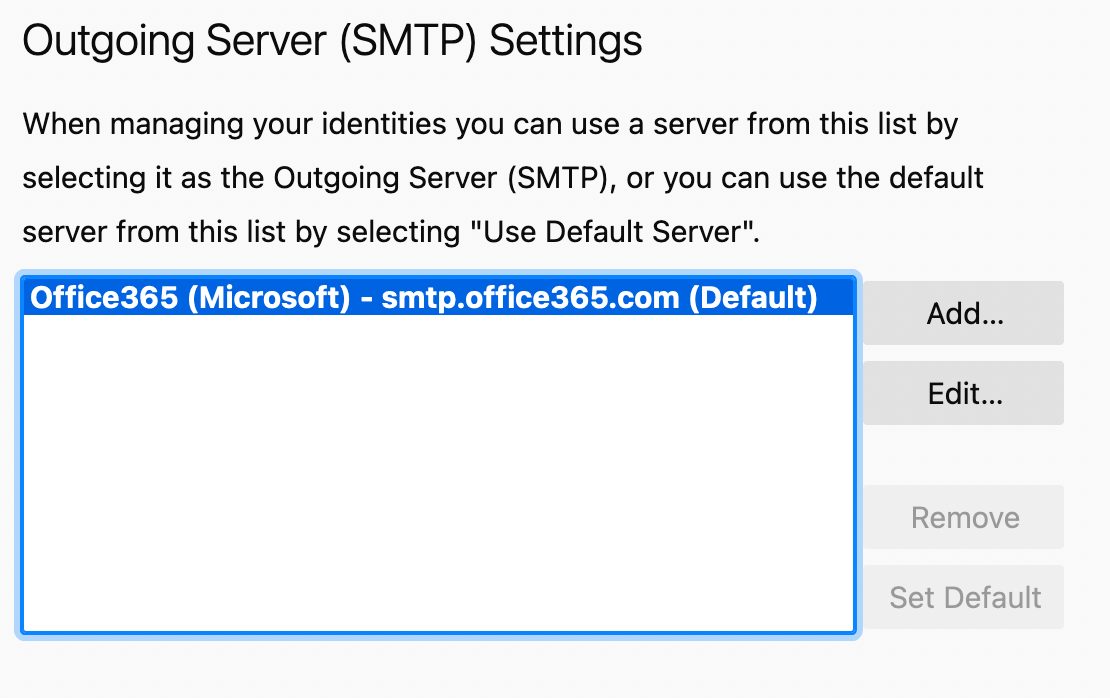Attempt removing the Office365 server
The height and width of the screenshot is (698, 1110).
[963, 517]
